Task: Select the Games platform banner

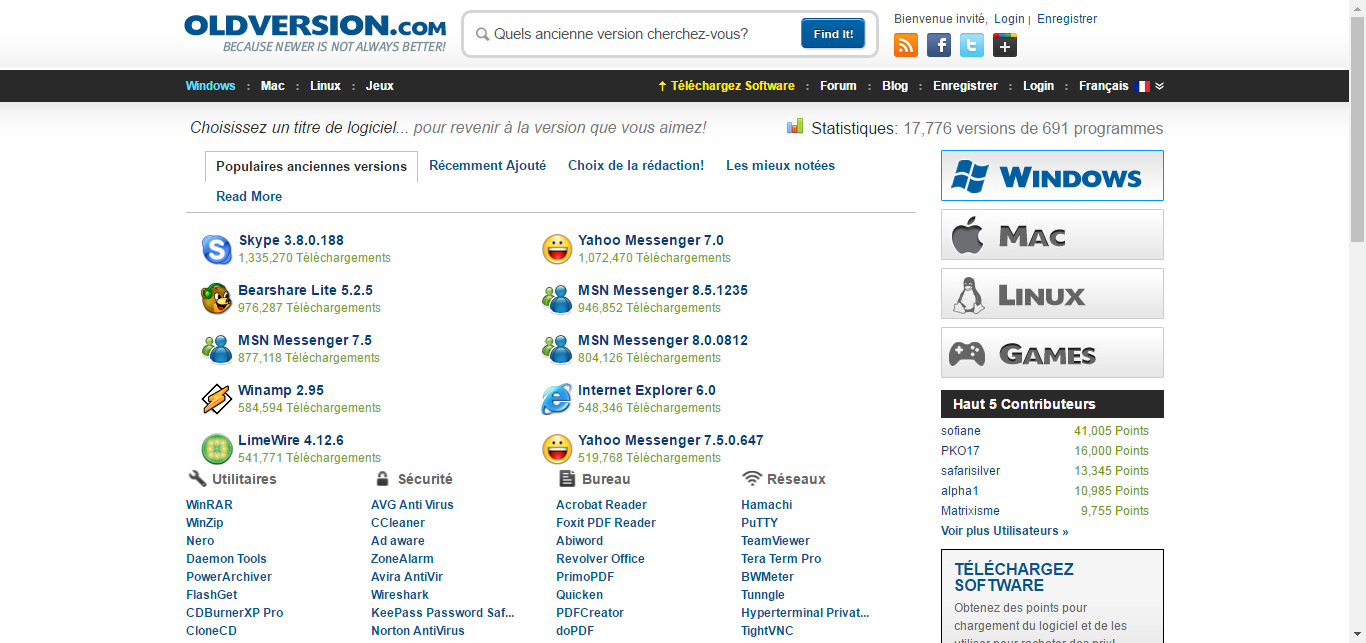Action: tap(1052, 352)
